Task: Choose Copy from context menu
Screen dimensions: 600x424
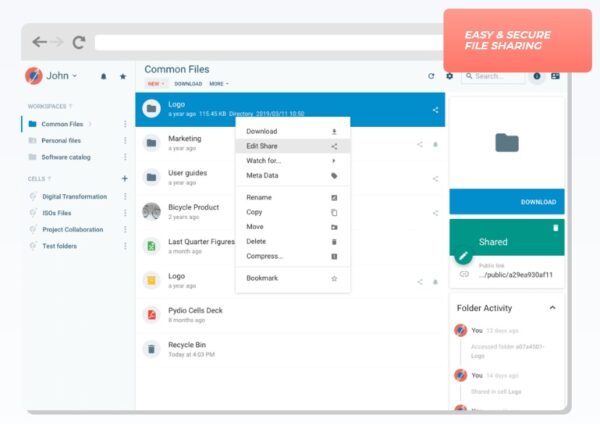Action: pyautogui.click(x=293, y=212)
